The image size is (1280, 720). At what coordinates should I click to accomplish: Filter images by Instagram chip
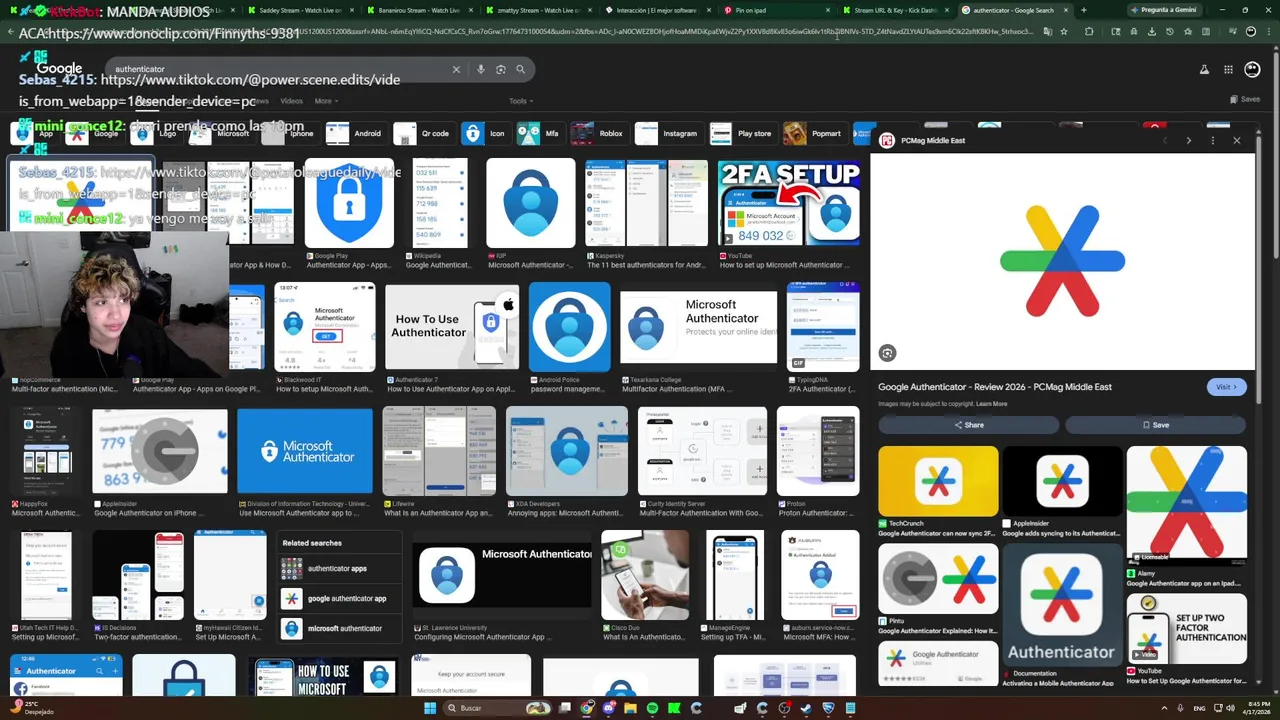pos(668,133)
